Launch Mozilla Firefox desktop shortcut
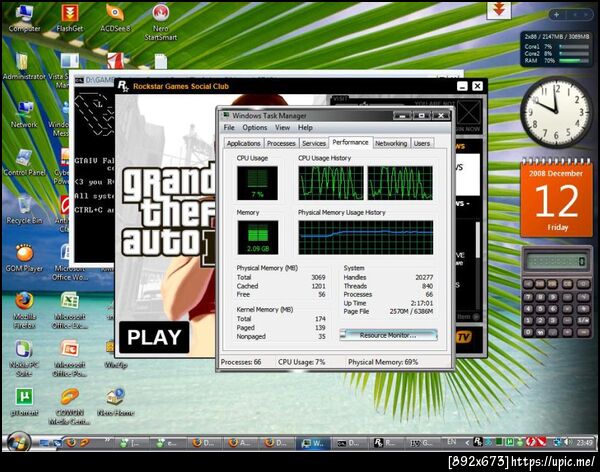 pyautogui.click(x=24, y=310)
